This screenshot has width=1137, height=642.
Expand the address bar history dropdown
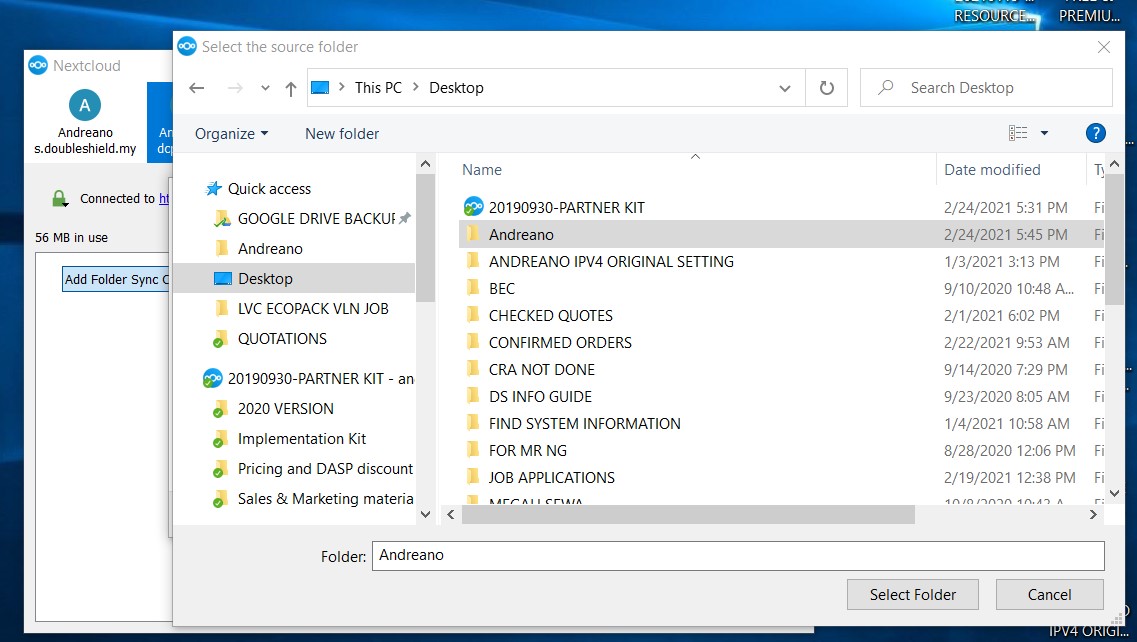click(x=785, y=88)
